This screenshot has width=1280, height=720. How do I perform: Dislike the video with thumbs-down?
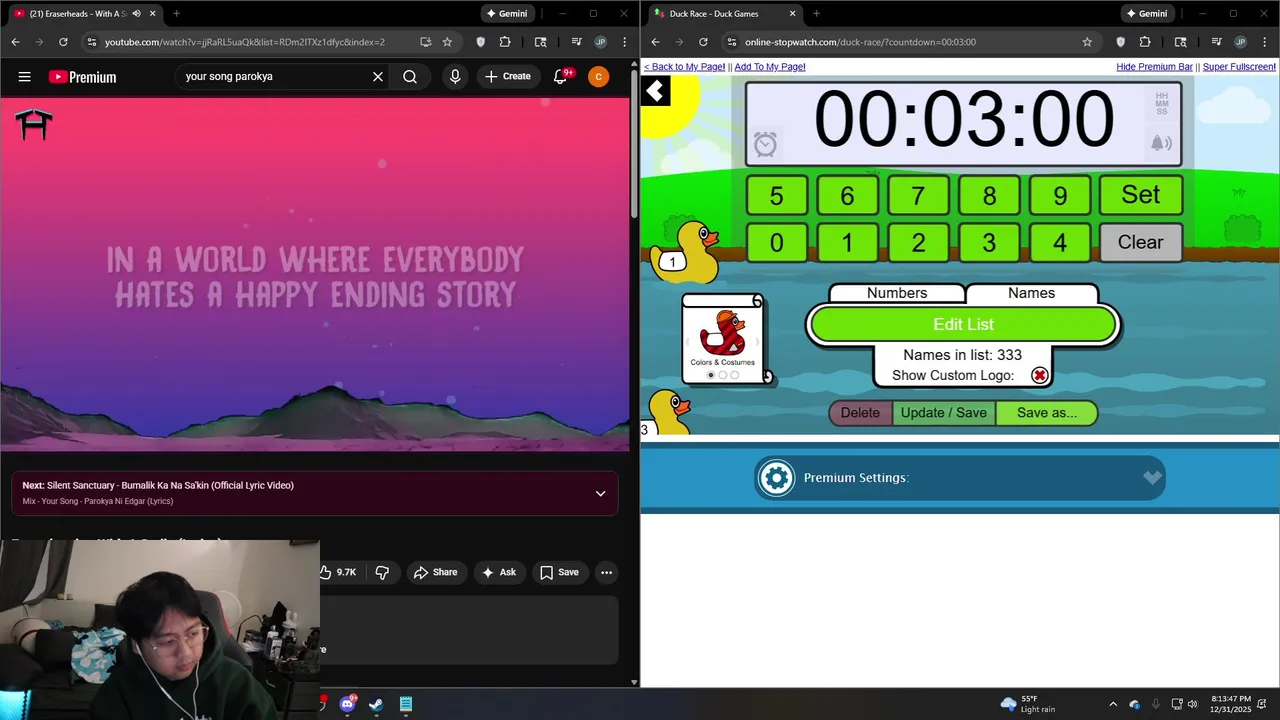(382, 572)
